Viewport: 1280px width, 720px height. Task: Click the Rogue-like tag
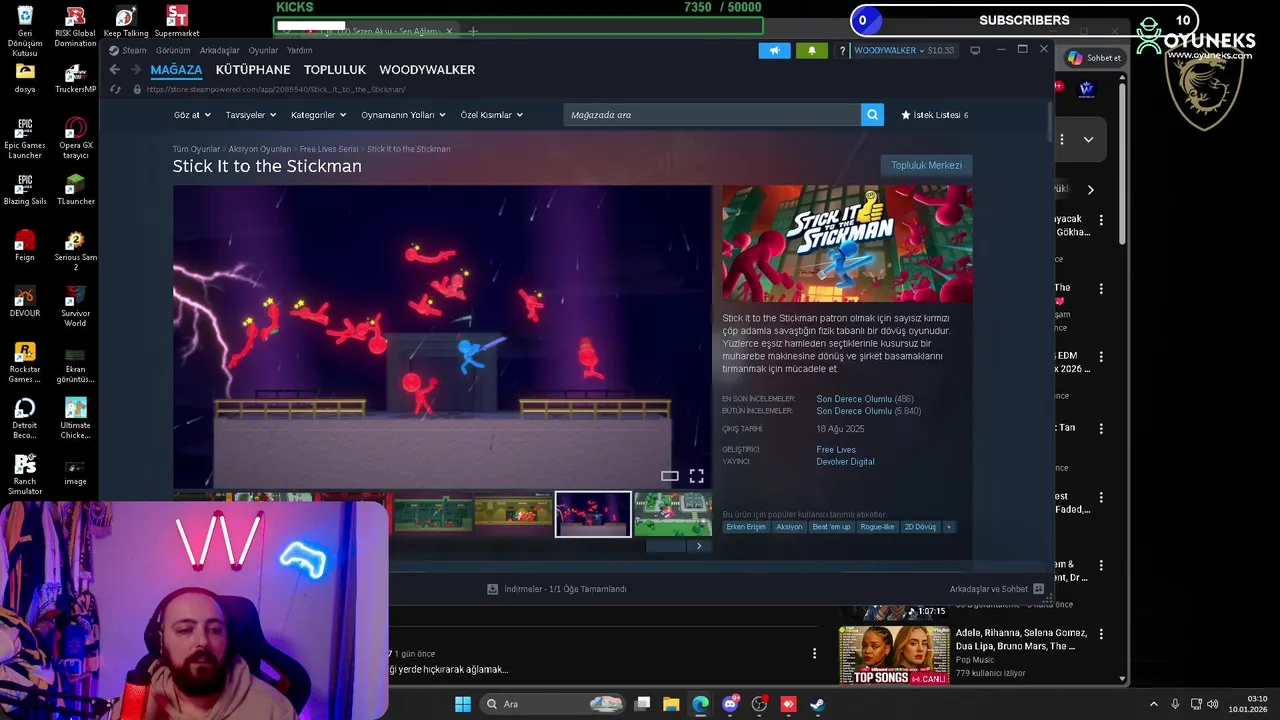(x=877, y=527)
